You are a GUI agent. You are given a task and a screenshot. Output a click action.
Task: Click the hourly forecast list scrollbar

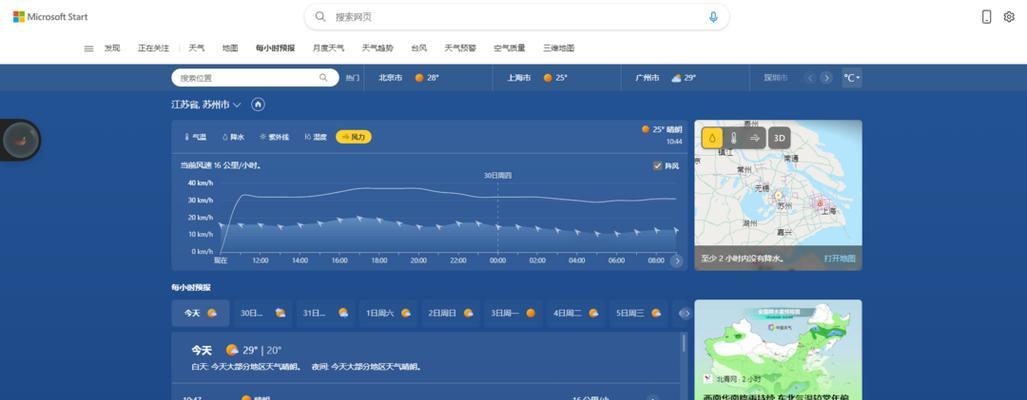(x=684, y=343)
